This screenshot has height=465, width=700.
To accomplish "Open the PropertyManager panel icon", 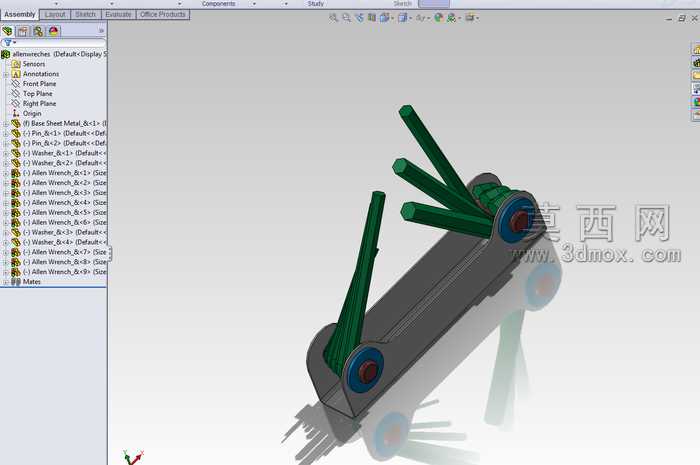I will tap(23, 31).
